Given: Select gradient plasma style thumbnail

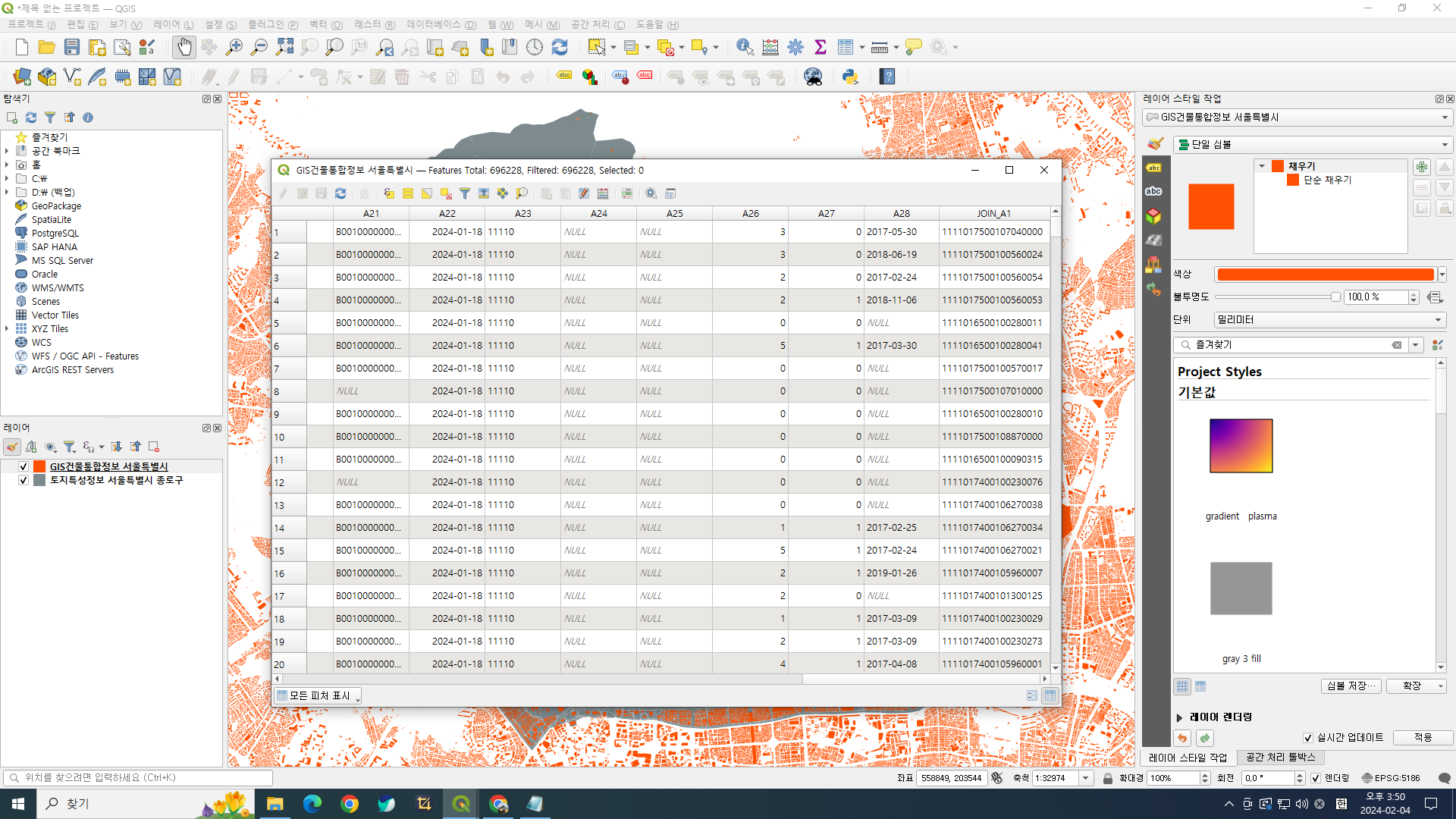Looking at the screenshot, I should pyautogui.click(x=1241, y=446).
